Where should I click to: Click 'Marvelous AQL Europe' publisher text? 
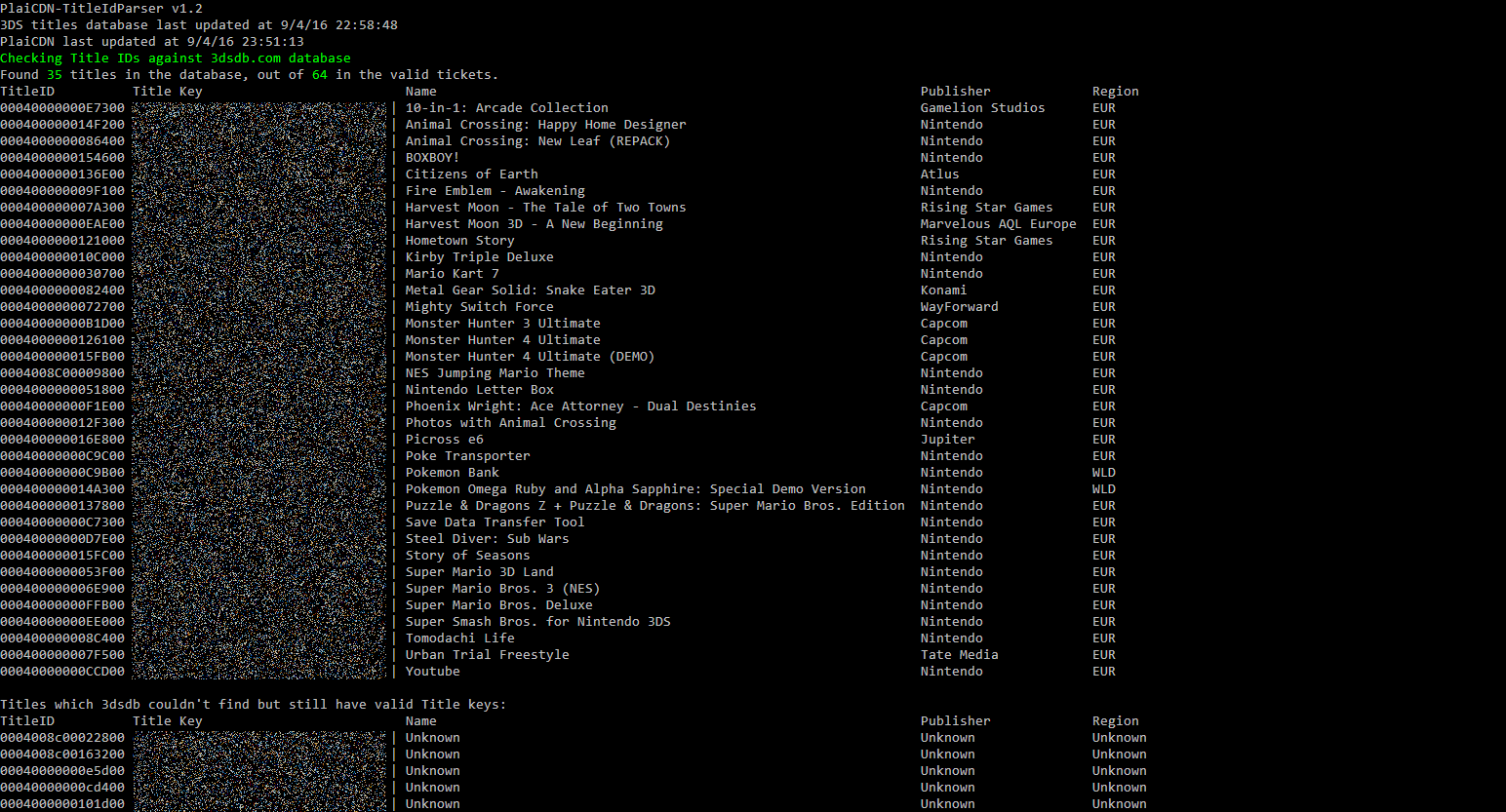click(x=998, y=224)
